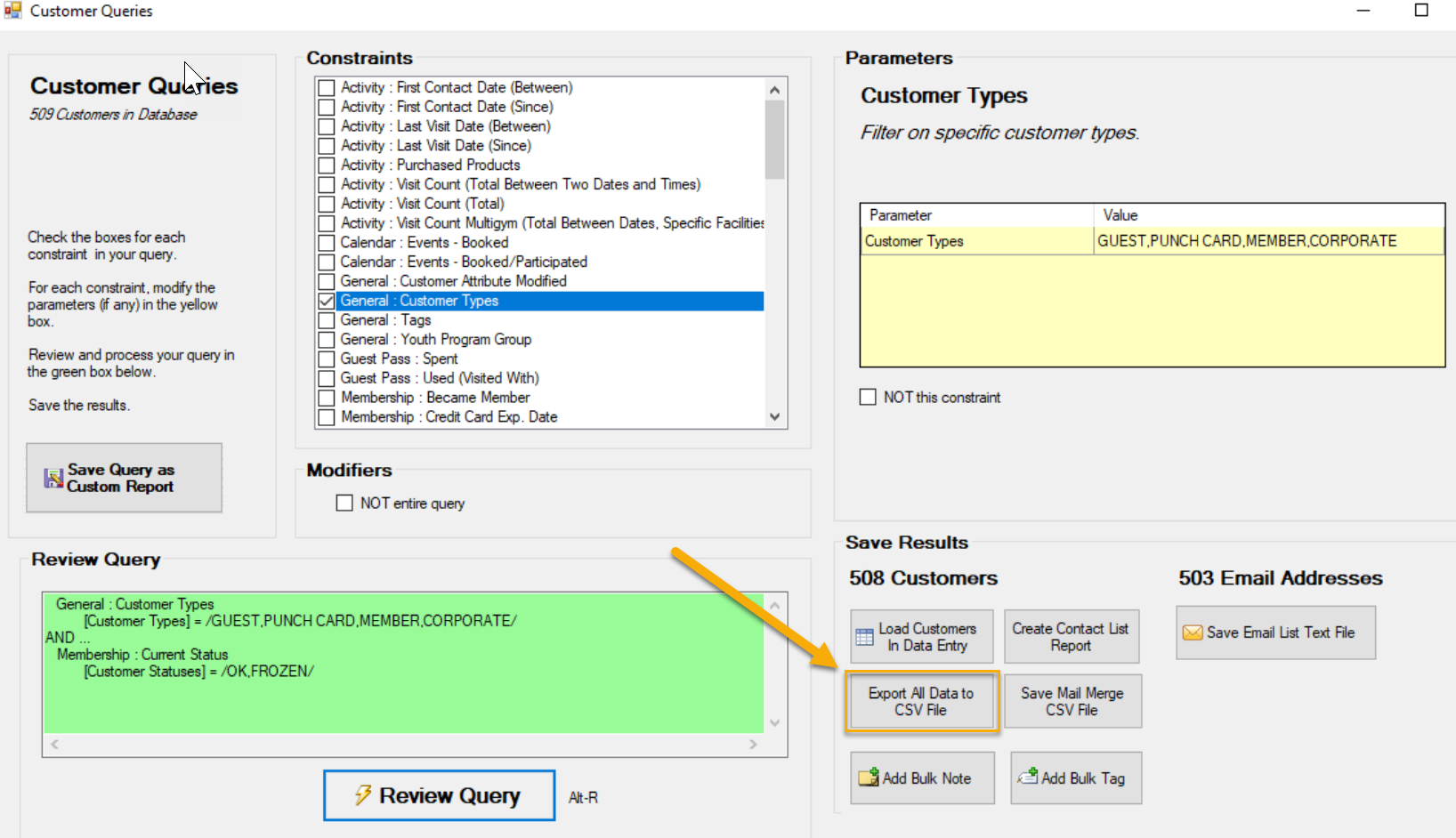Click Save Query as Custom Report button
Viewport: 1456px width, 838px height.
(124, 478)
